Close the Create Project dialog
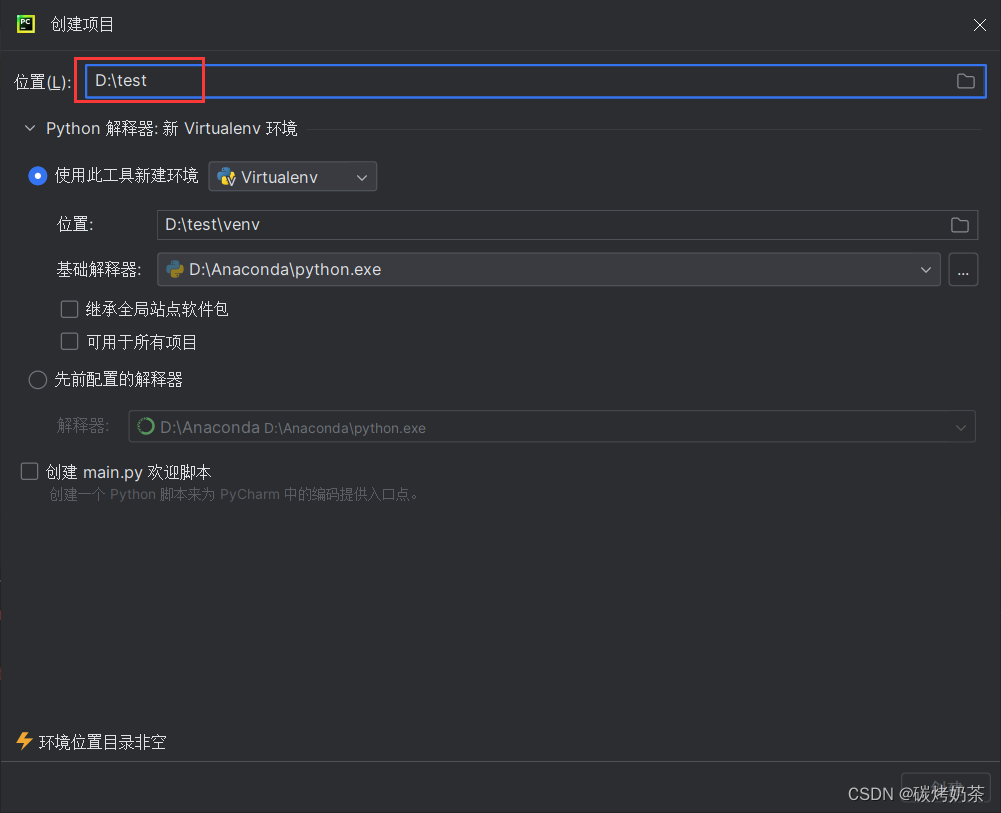The image size is (1001, 813). pos(979,25)
